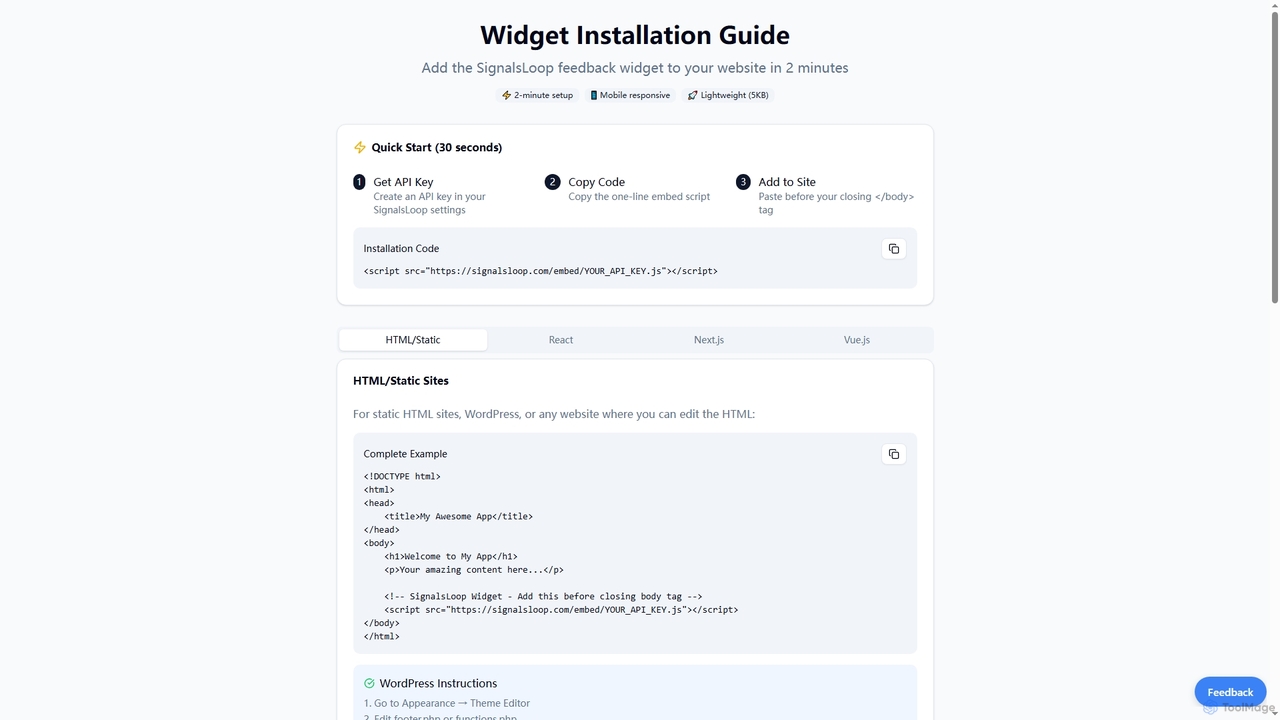Click the <h1>Welcome to My App</h1> line
This screenshot has height=720, width=1280.
451,557
